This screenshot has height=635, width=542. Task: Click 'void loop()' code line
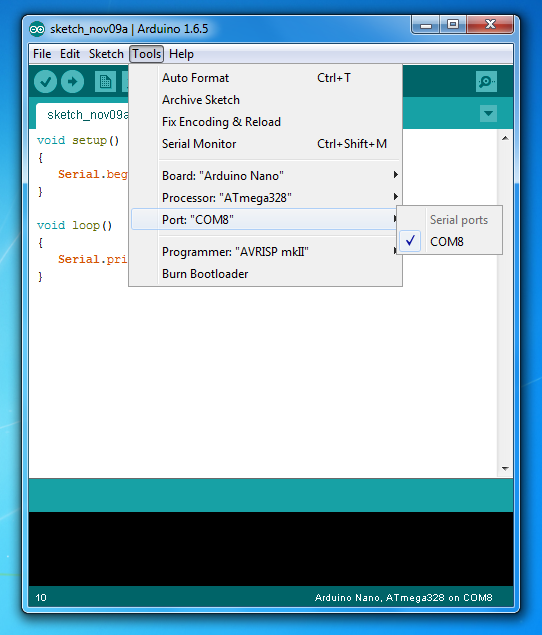(75, 226)
